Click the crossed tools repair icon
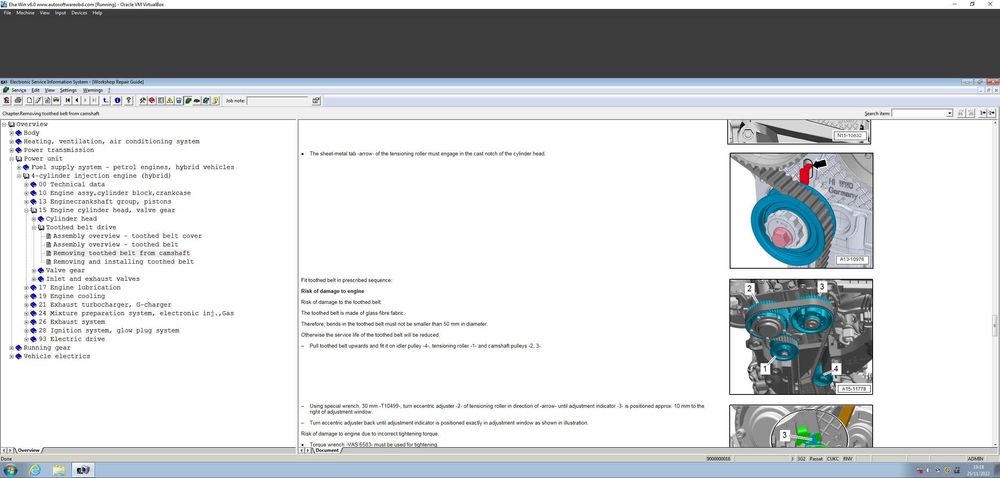The image size is (1000, 478). coord(143,100)
